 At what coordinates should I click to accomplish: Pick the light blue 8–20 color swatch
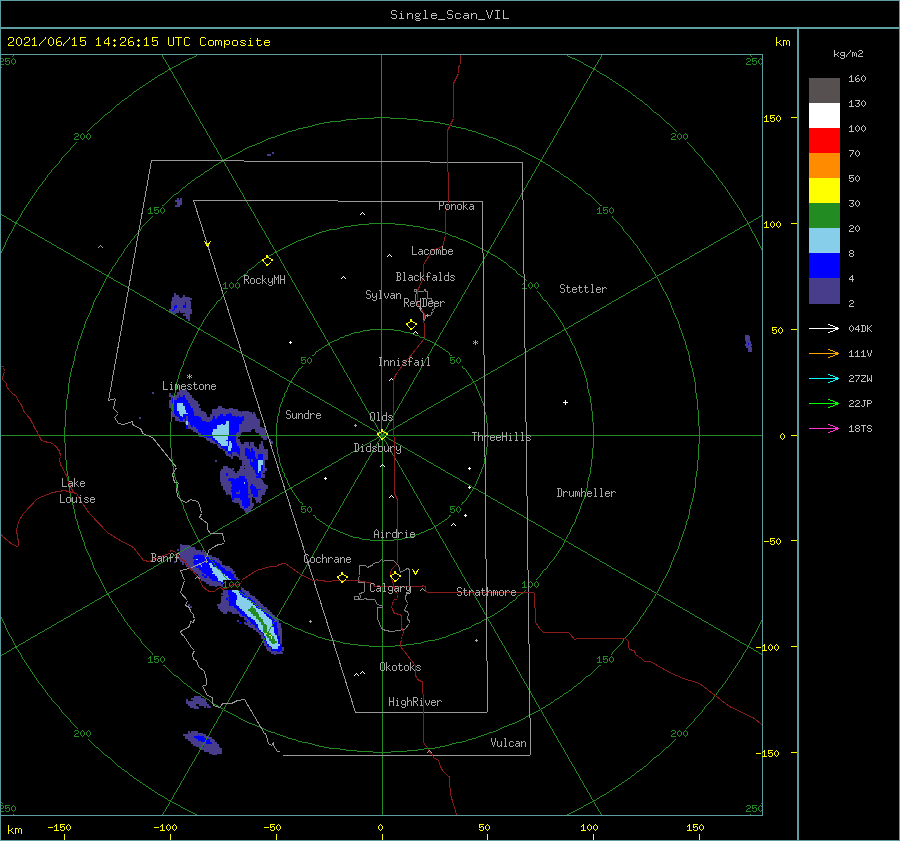(824, 241)
